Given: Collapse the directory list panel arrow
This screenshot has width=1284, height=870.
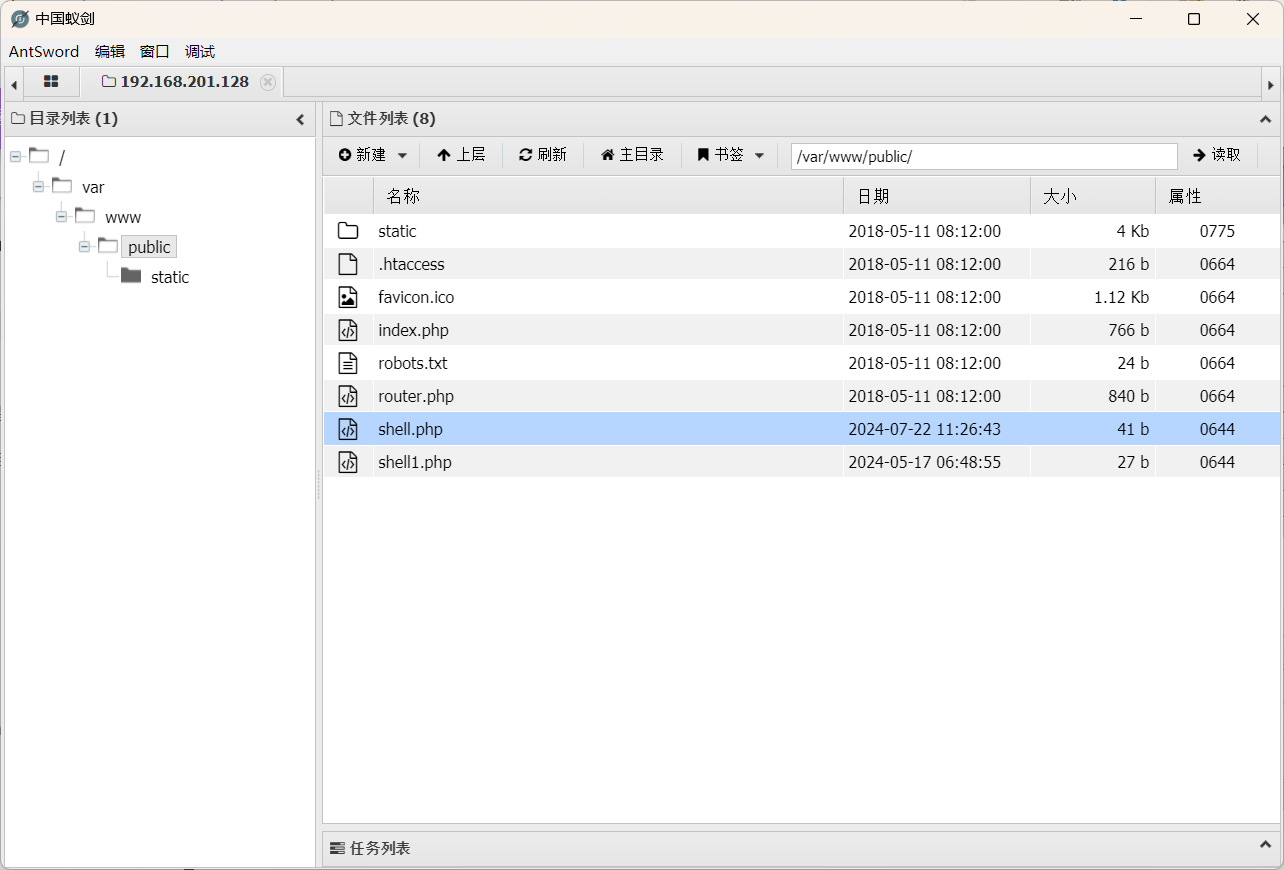Looking at the screenshot, I should coord(300,119).
